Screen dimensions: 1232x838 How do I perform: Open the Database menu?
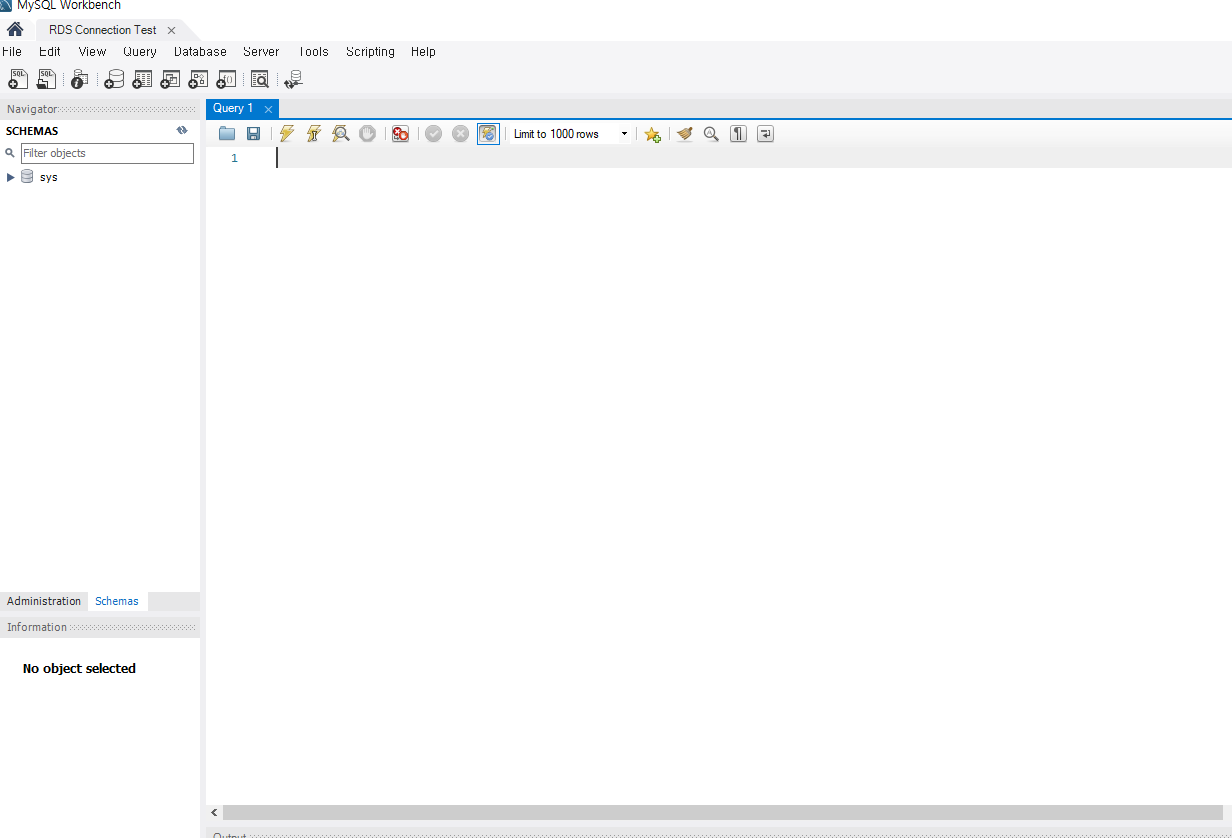200,52
